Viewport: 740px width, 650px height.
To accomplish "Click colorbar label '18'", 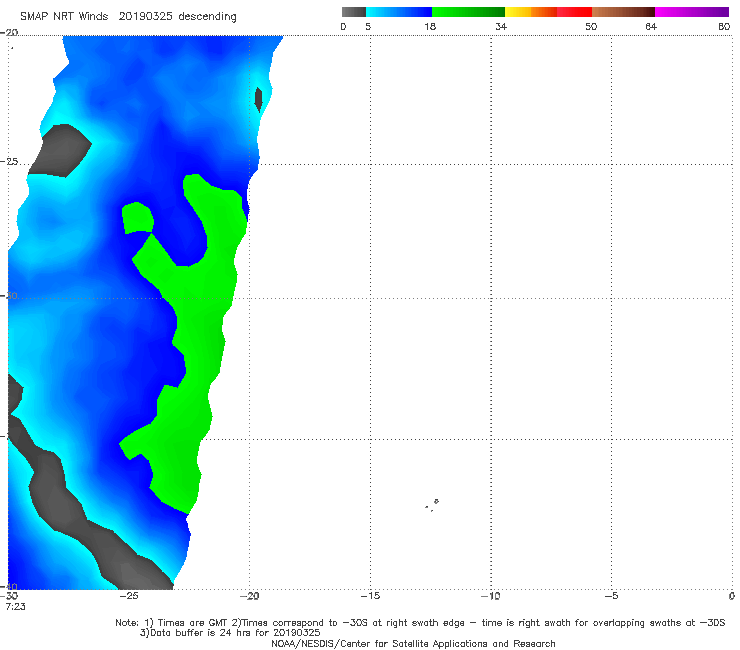I will click(x=430, y=26).
